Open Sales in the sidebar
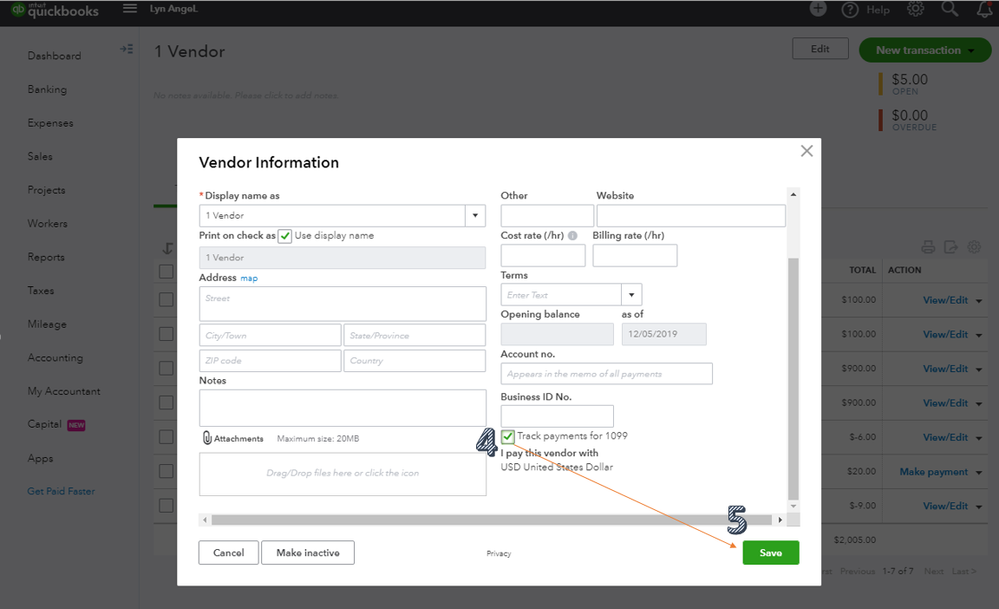999x609 pixels. 40,157
